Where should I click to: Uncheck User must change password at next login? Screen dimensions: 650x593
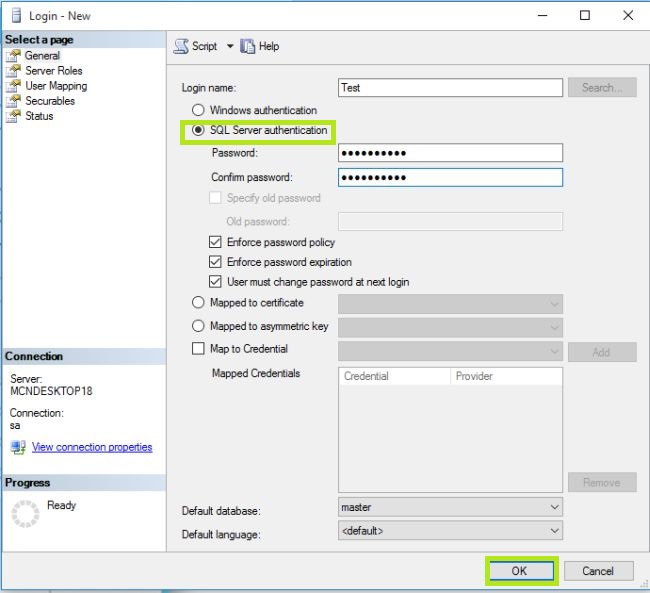[215, 282]
